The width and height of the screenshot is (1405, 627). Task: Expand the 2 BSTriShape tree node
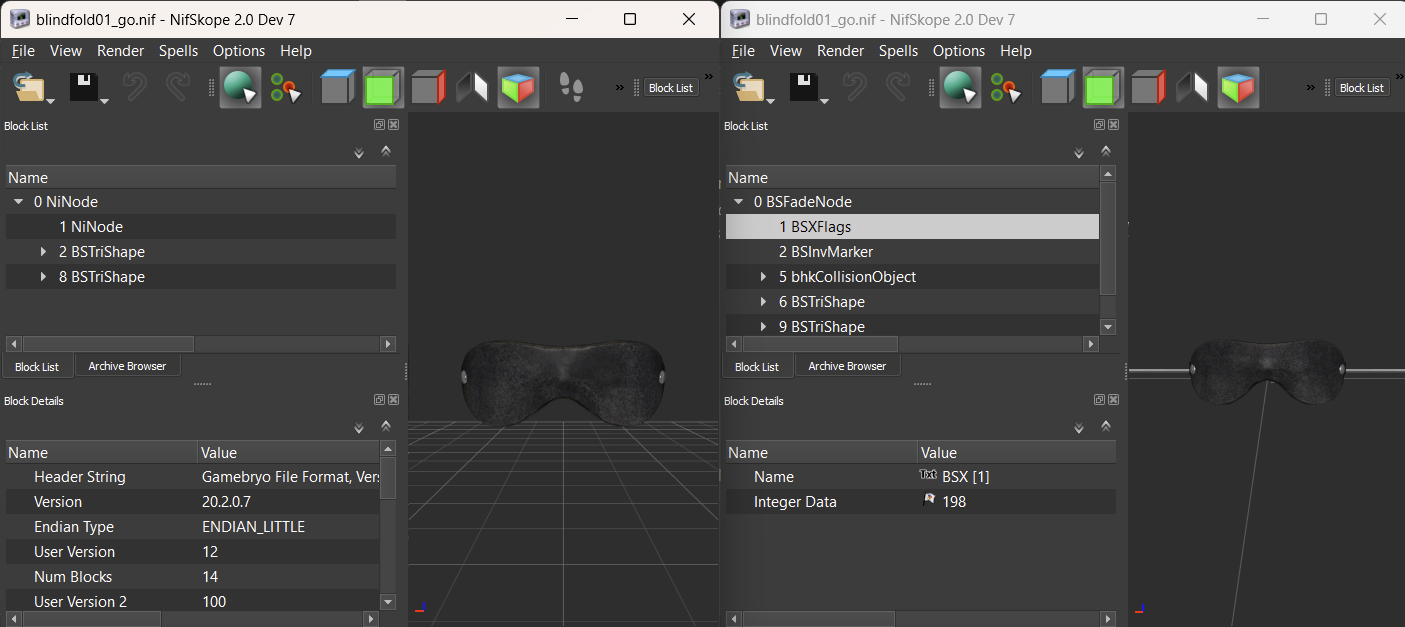[x=44, y=252]
